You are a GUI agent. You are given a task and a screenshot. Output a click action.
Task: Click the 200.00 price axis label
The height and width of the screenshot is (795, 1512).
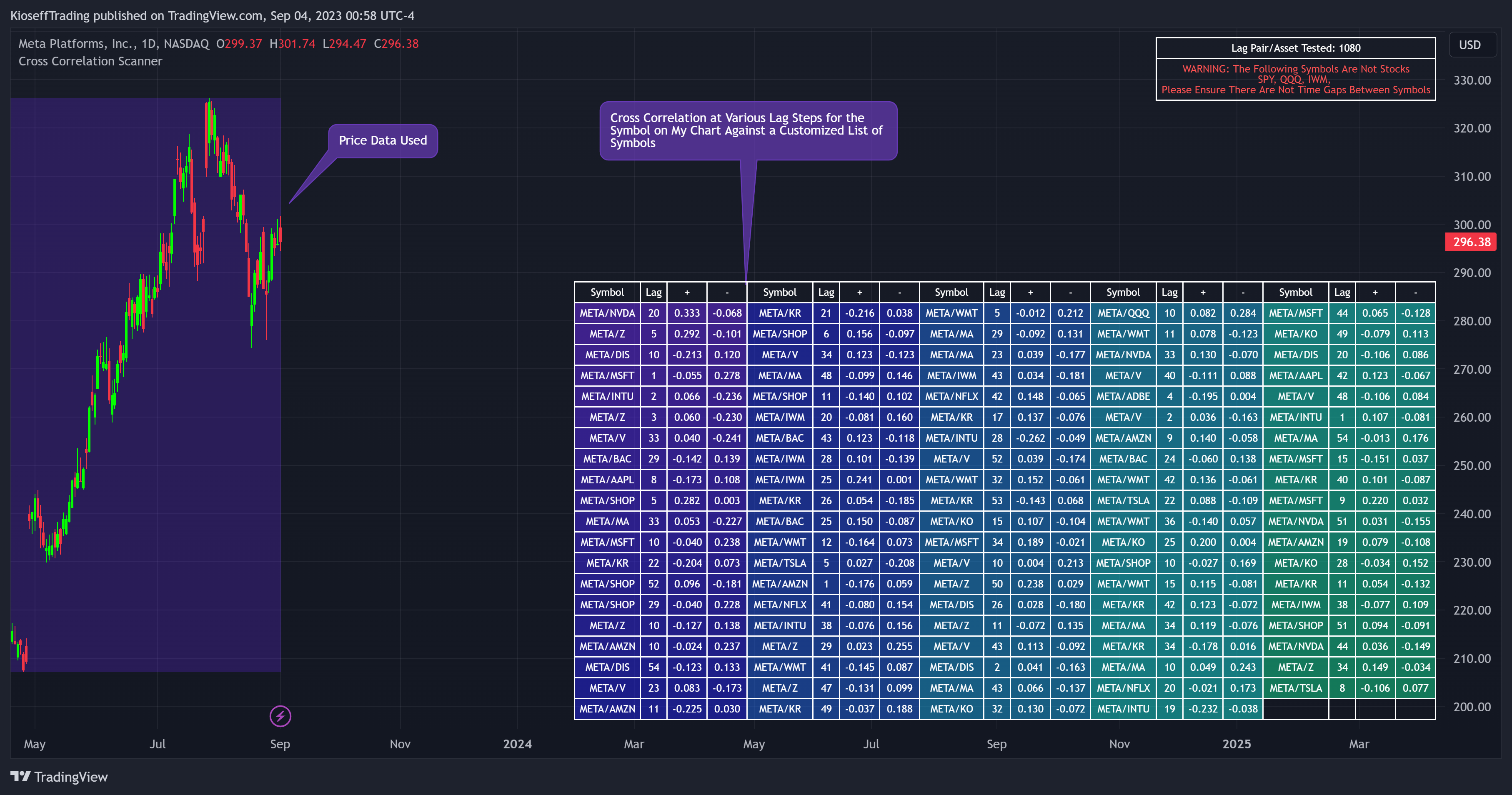click(1472, 707)
